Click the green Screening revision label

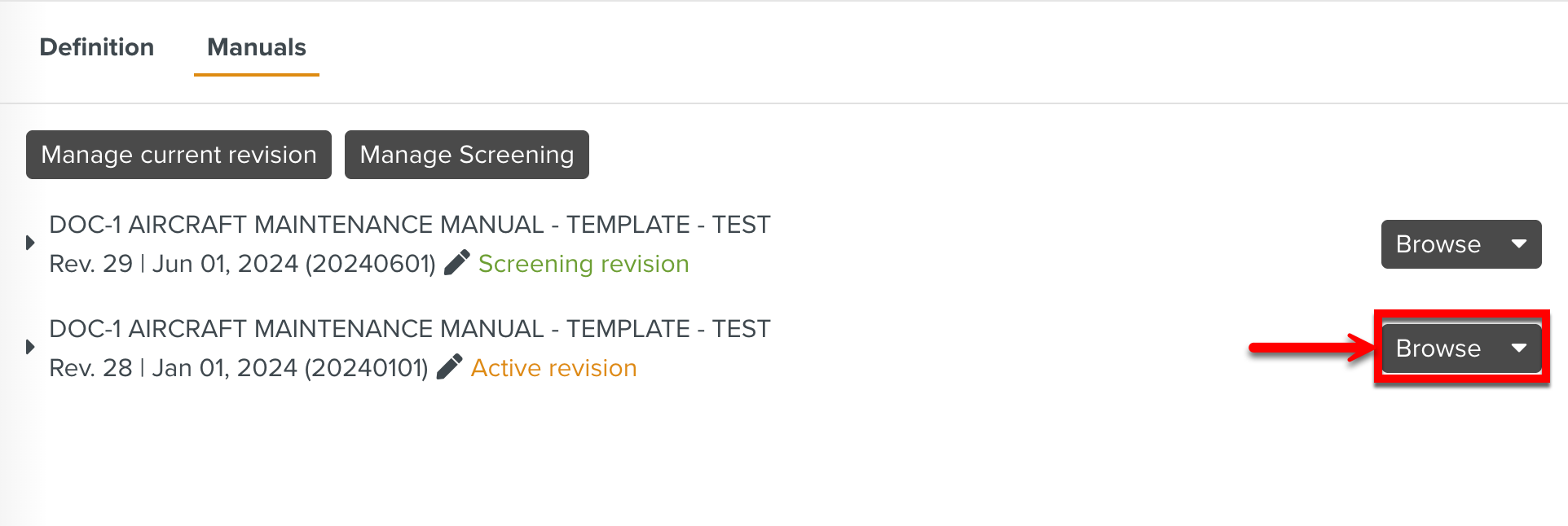[584, 264]
